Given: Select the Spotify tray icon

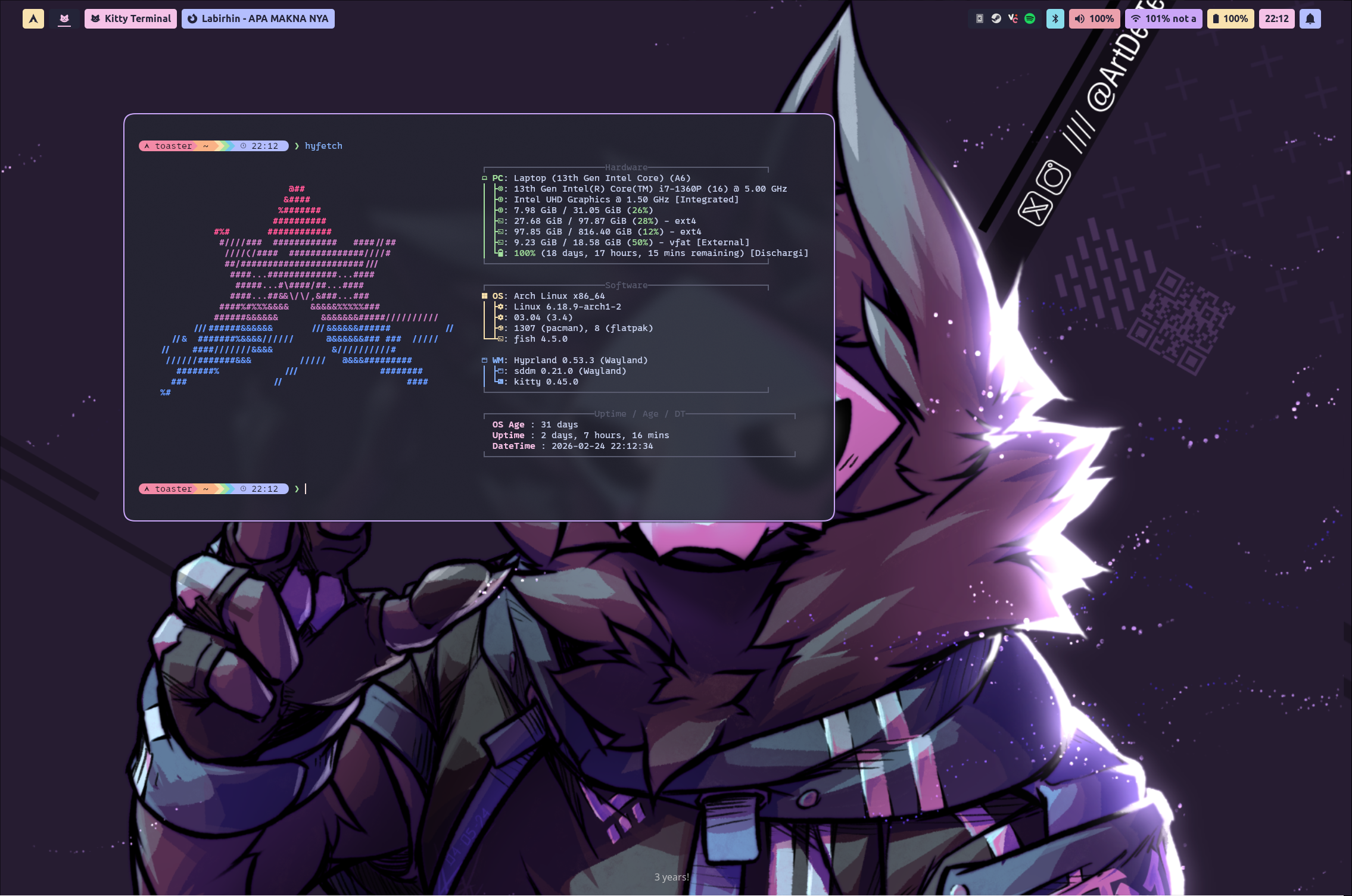Looking at the screenshot, I should (x=1030, y=18).
